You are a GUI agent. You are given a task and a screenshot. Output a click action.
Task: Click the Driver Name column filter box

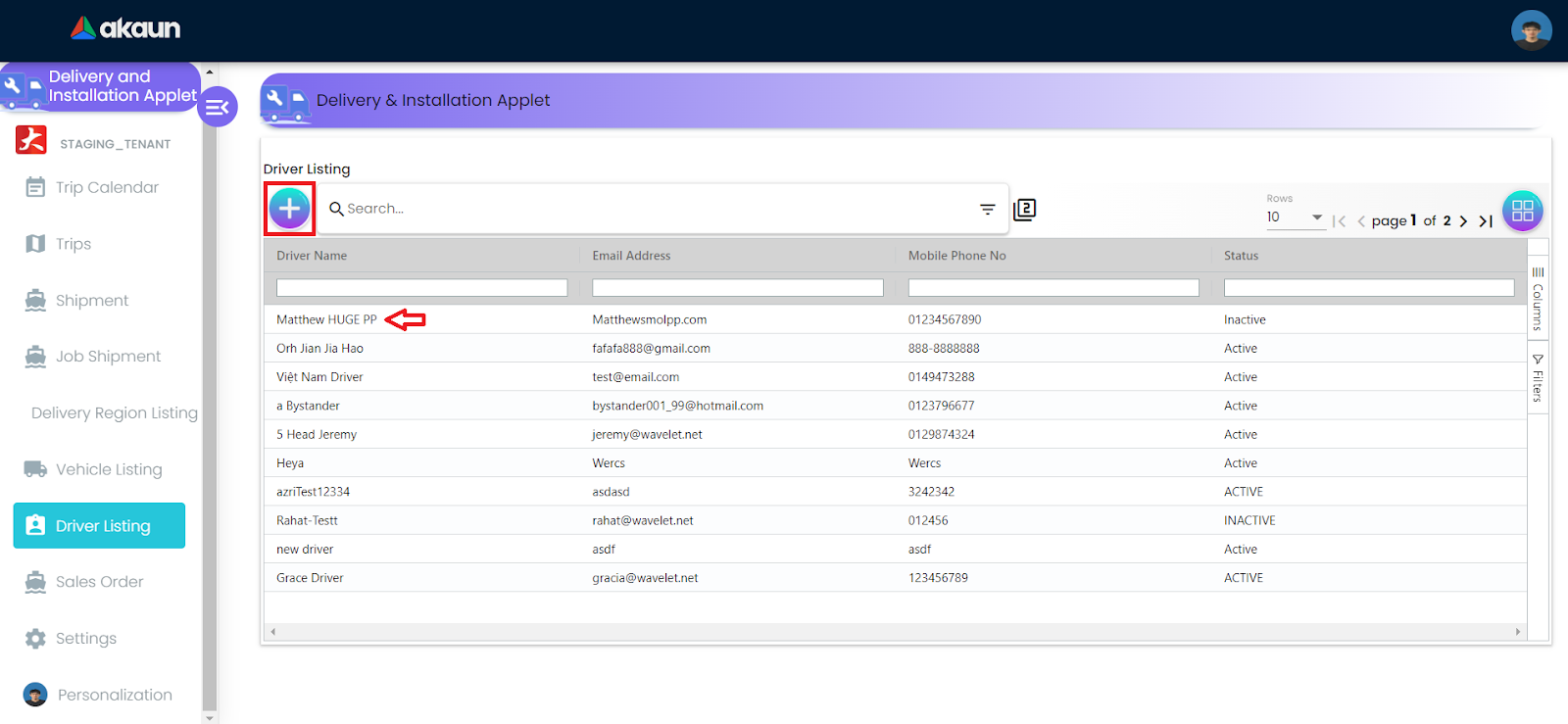(x=421, y=288)
